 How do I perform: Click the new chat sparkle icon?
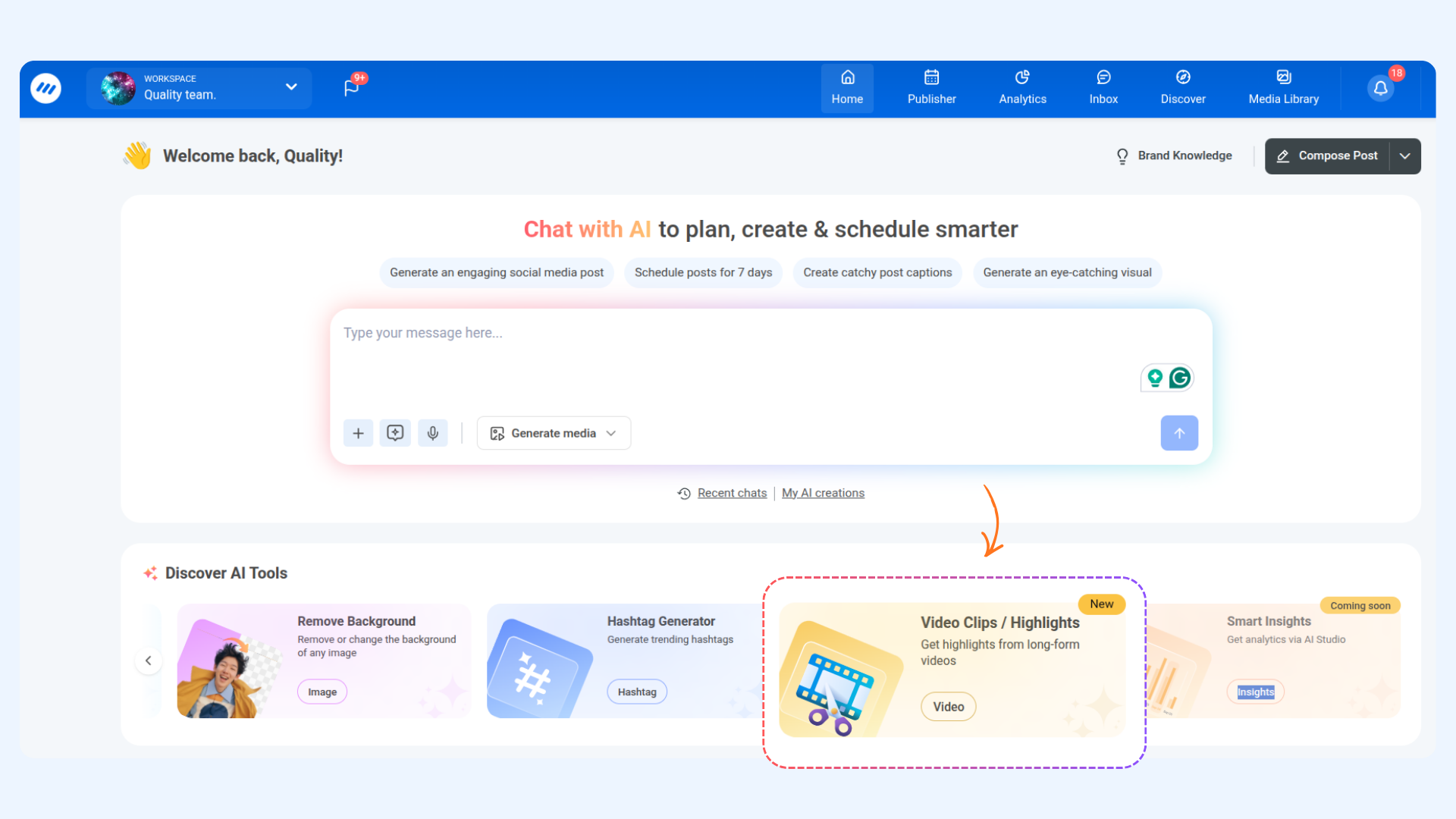pos(395,433)
